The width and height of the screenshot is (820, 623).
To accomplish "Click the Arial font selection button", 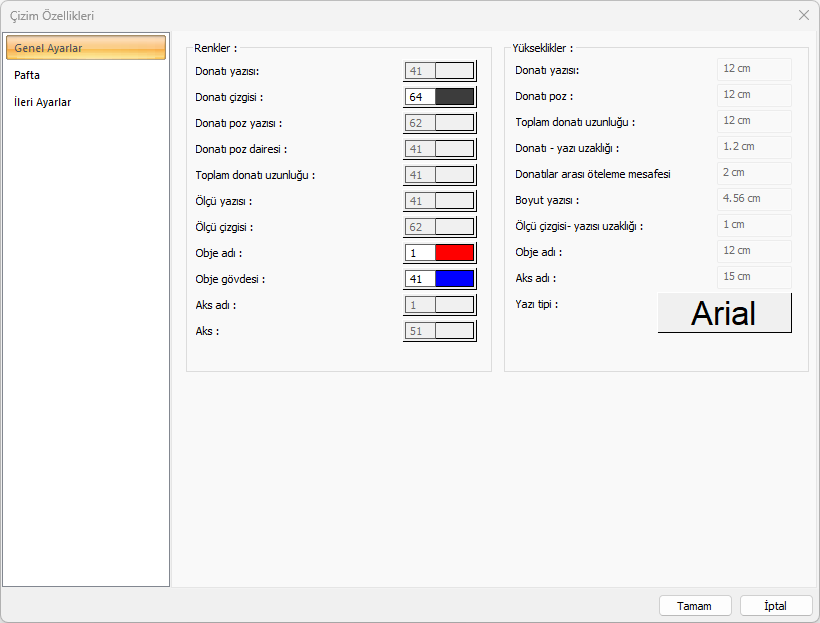I will [x=724, y=313].
